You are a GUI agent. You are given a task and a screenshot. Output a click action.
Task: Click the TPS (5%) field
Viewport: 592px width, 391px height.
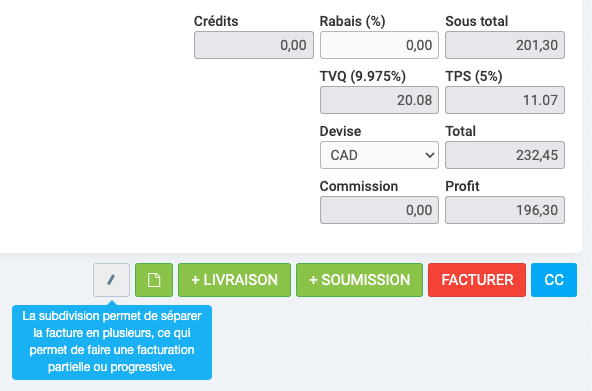point(505,100)
